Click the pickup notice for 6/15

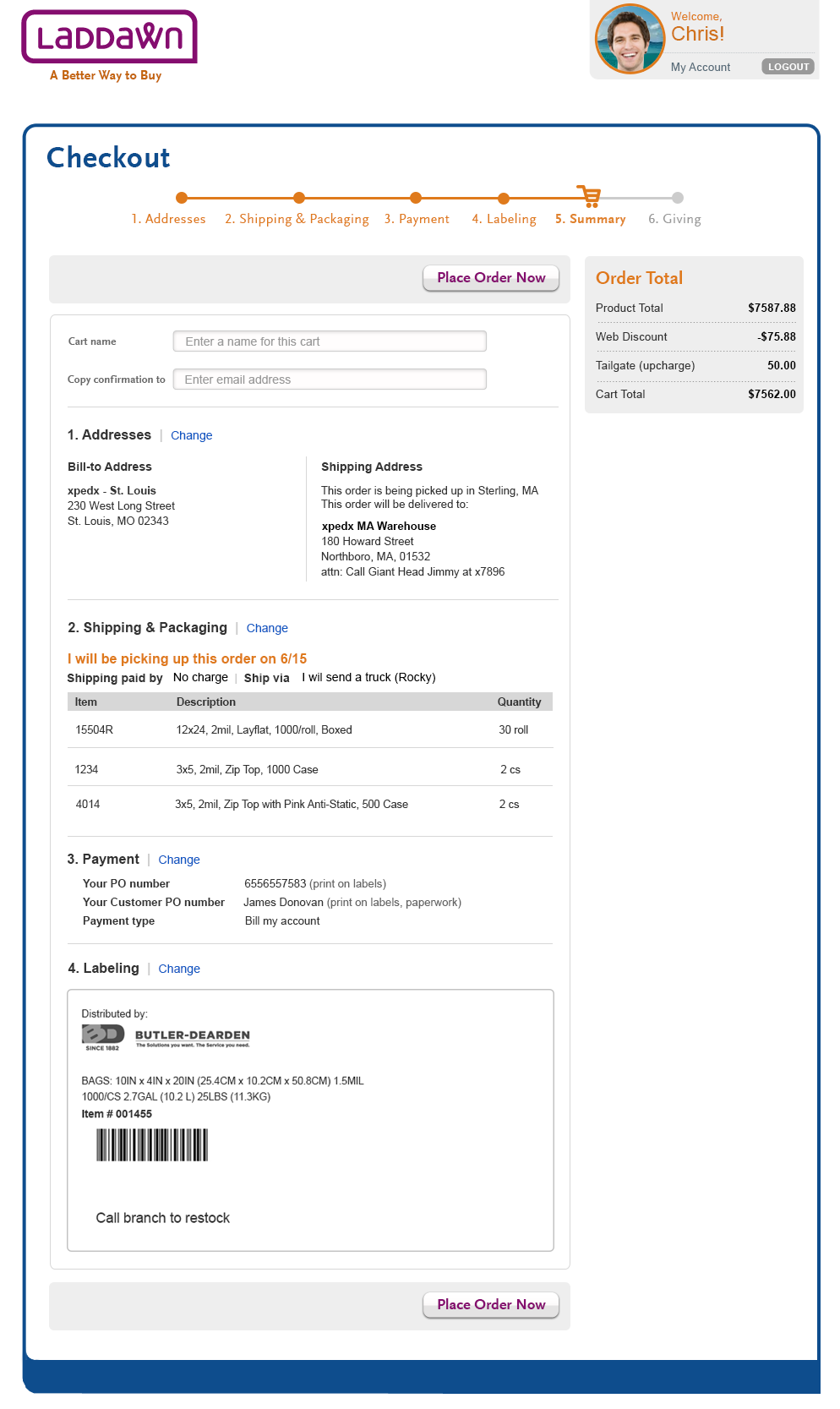coord(187,658)
